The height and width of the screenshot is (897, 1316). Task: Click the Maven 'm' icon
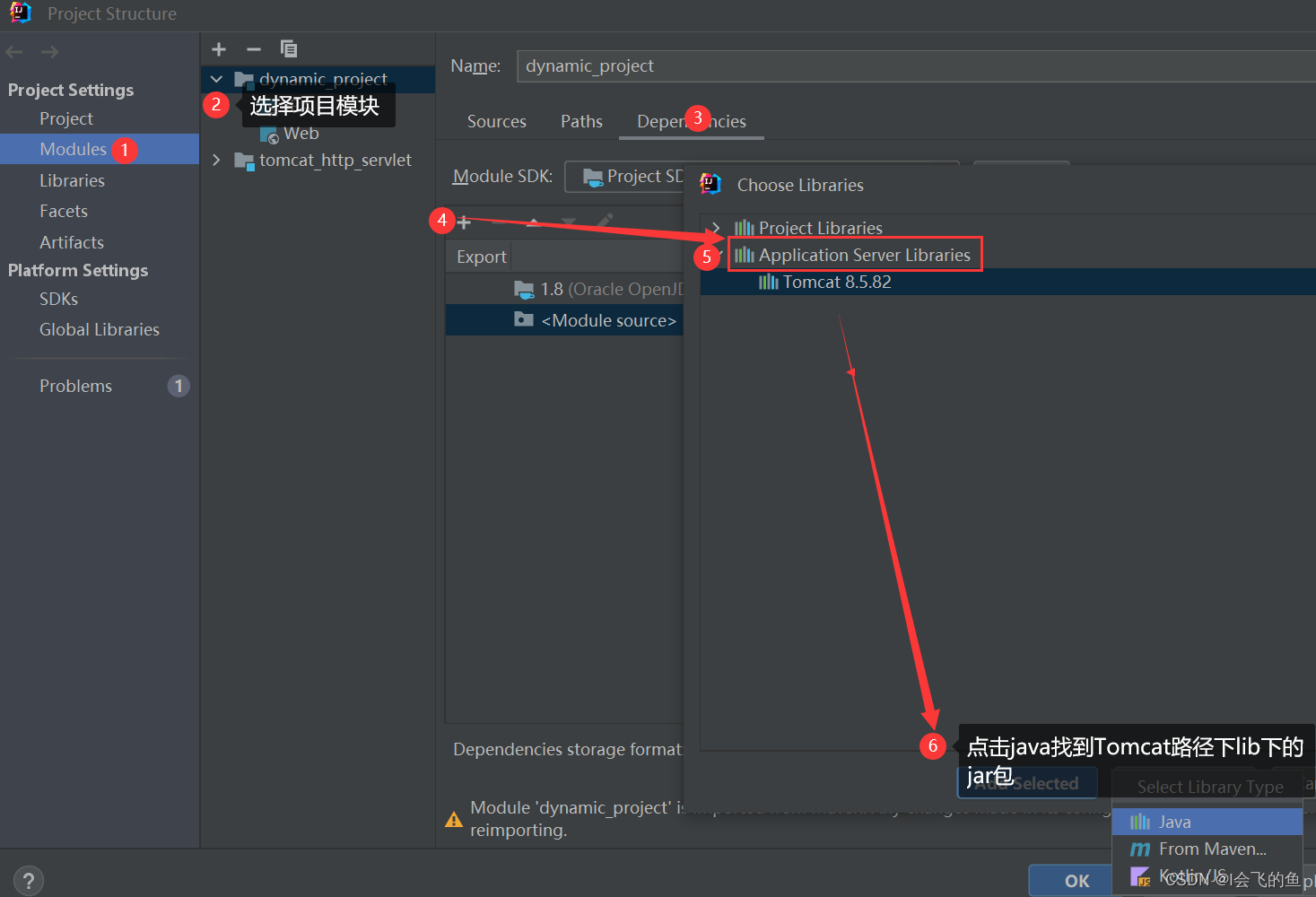pos(1140,849)
